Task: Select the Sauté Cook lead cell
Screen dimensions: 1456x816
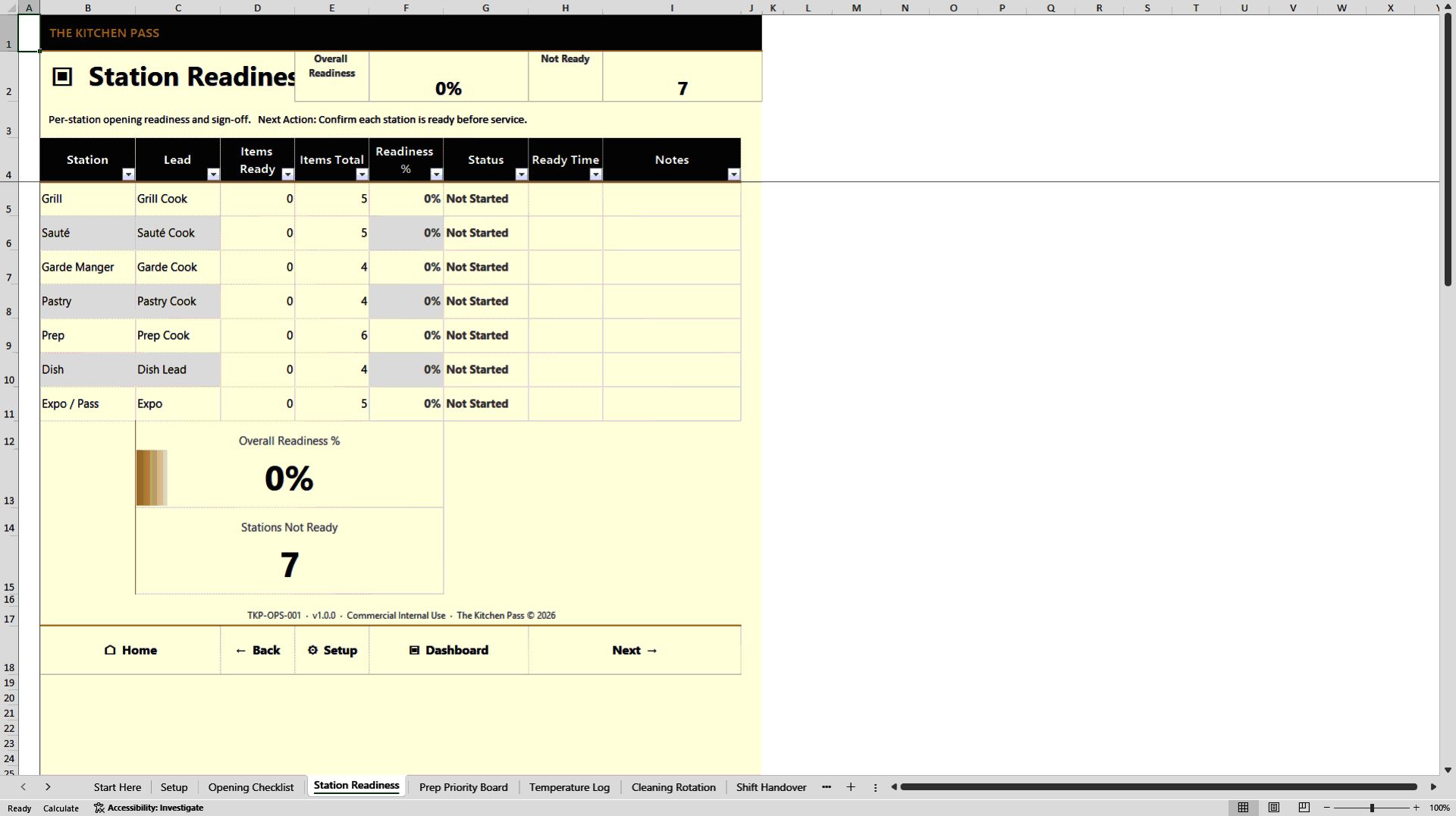Action: coord(177,233)
